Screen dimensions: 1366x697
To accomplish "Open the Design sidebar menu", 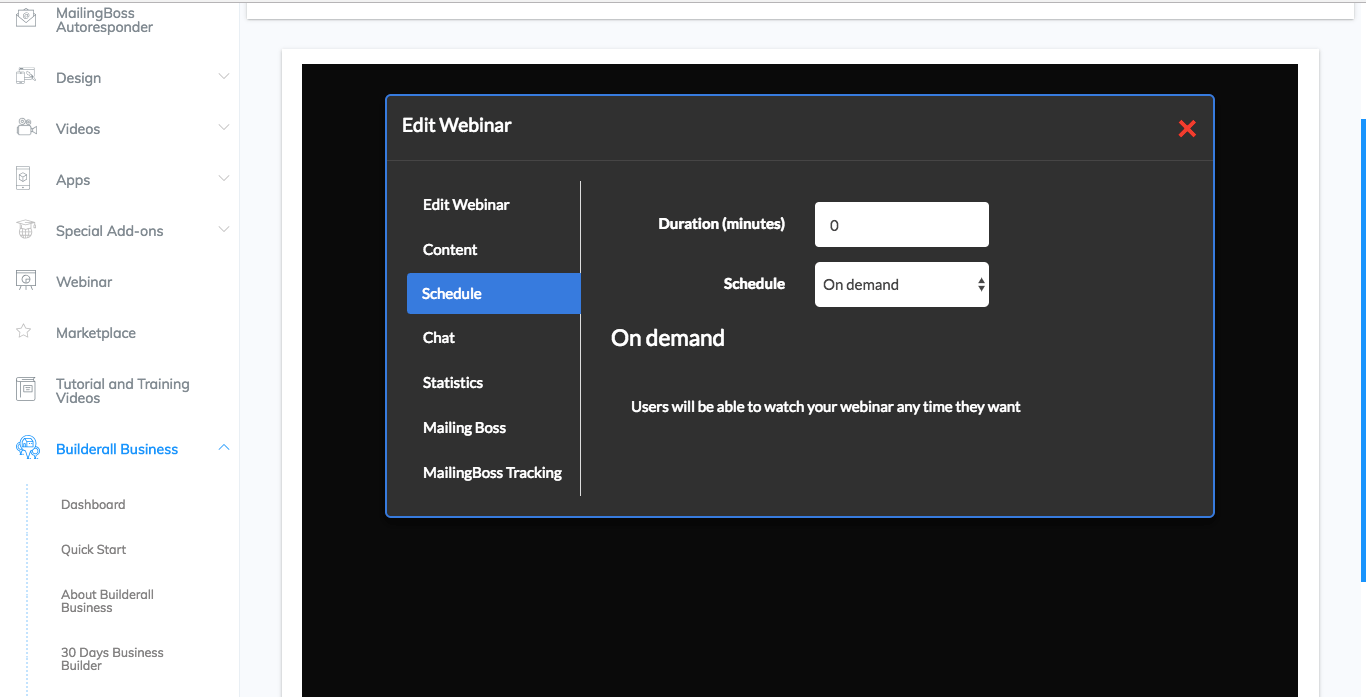I will (78, 78).
